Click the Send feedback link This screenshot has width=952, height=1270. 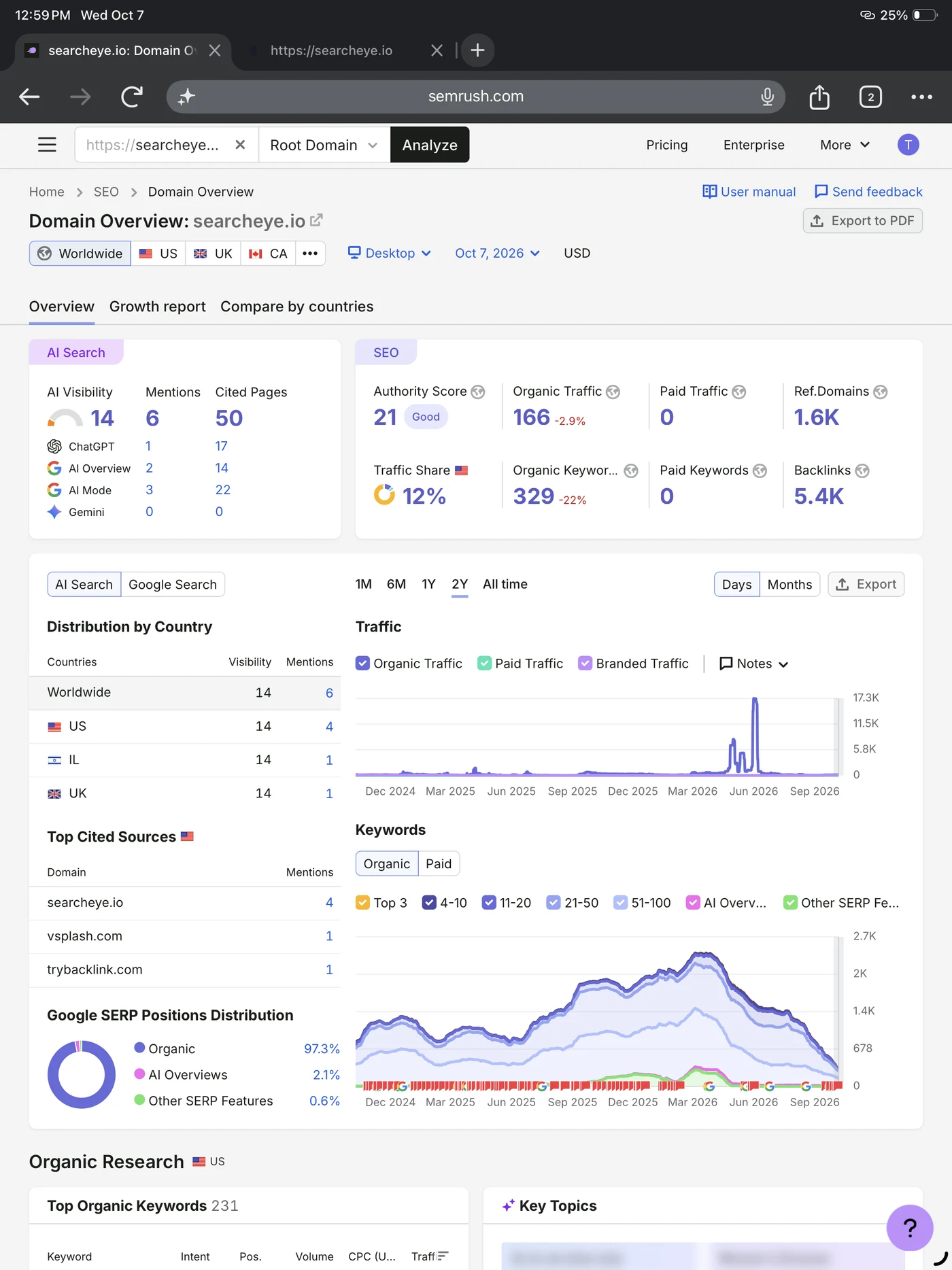click(868, 192)
